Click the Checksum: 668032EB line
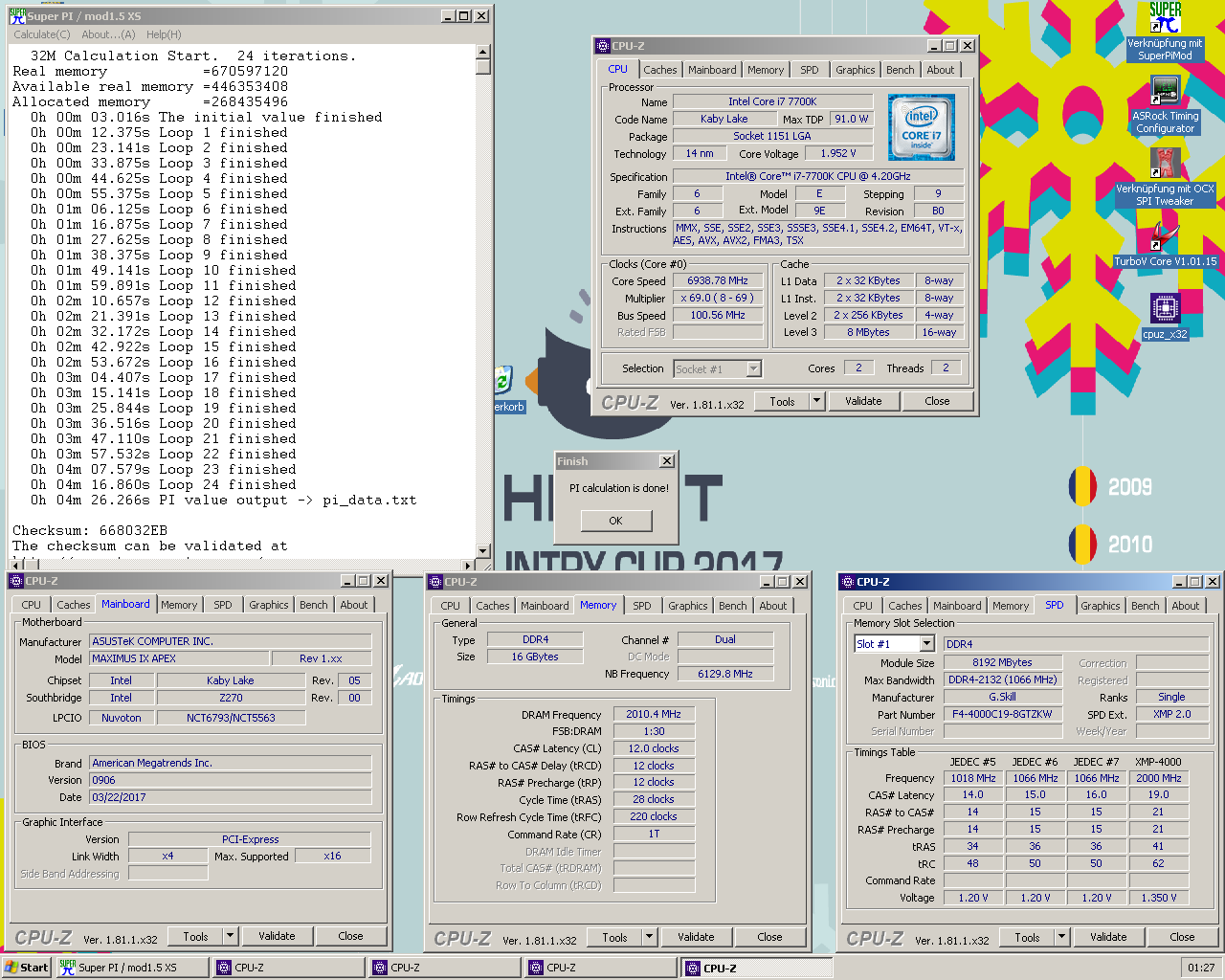This screenshot has width=1225, height=980. coord(90,530)
